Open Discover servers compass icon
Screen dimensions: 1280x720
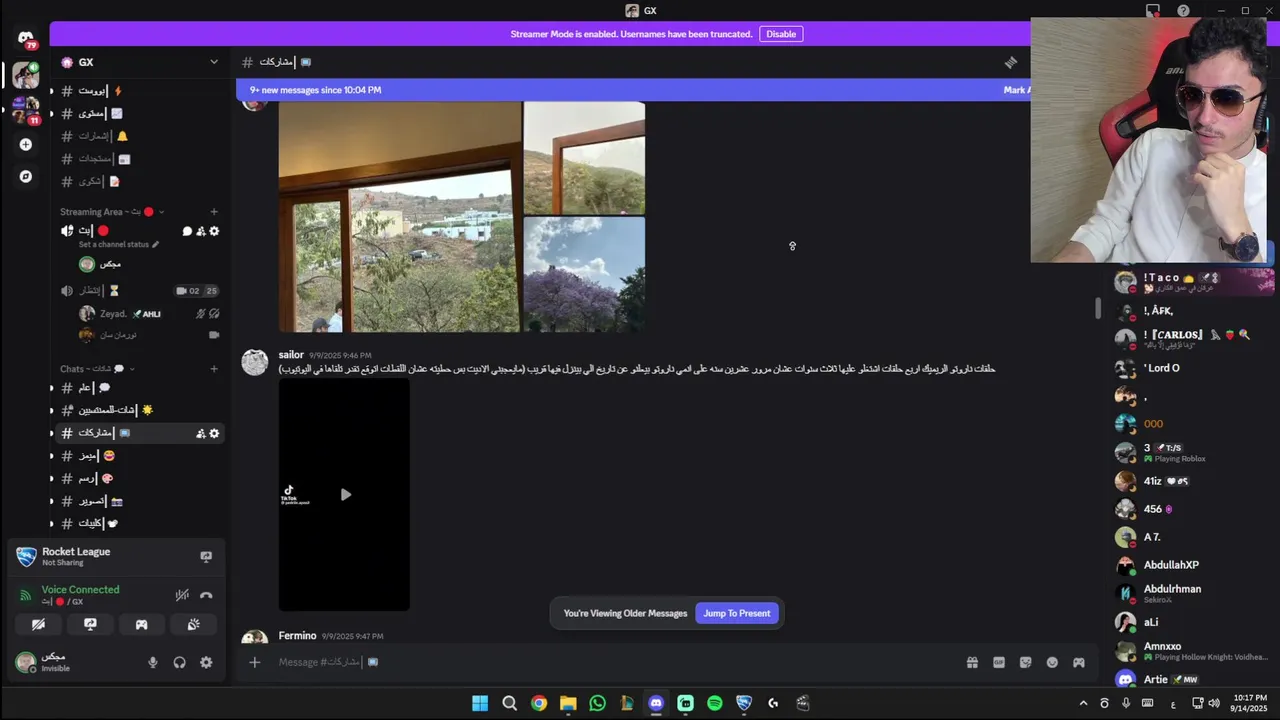click(26, 176)
